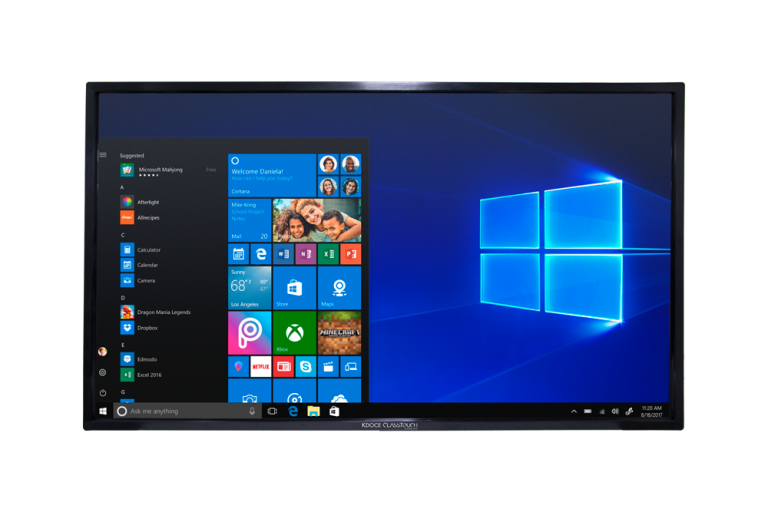Open Store from the taskbar
Screen dimensions: 768x512
[334, 411]
